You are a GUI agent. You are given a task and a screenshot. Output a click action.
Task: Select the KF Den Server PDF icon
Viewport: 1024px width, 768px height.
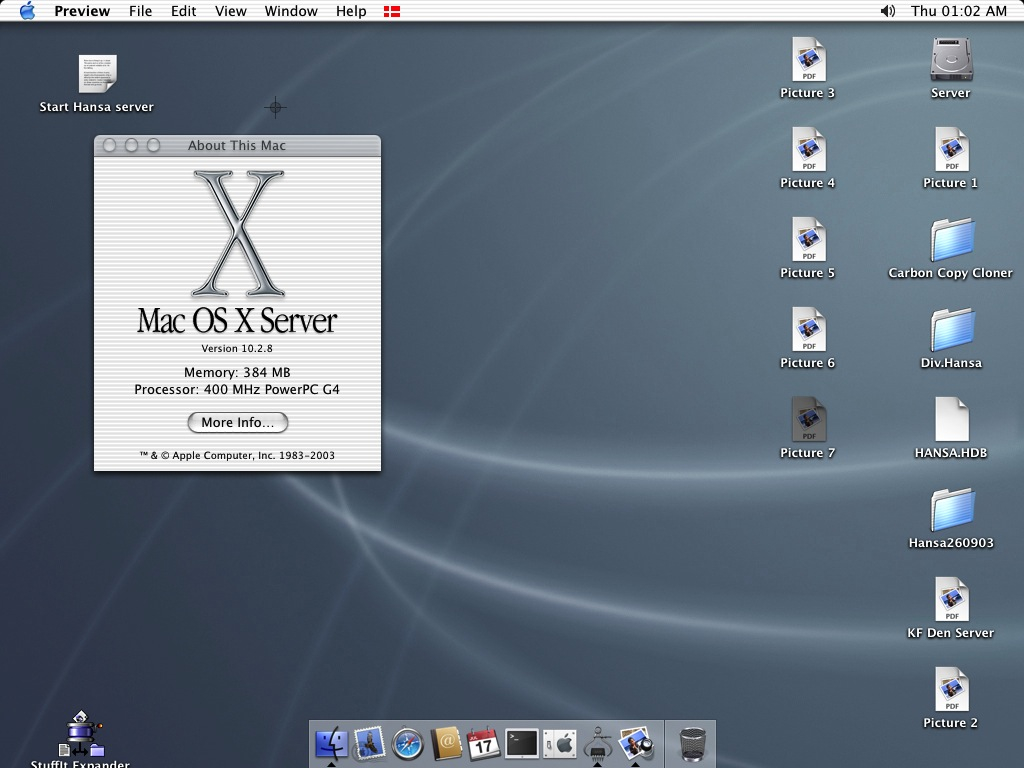click(x=952, y=600)
